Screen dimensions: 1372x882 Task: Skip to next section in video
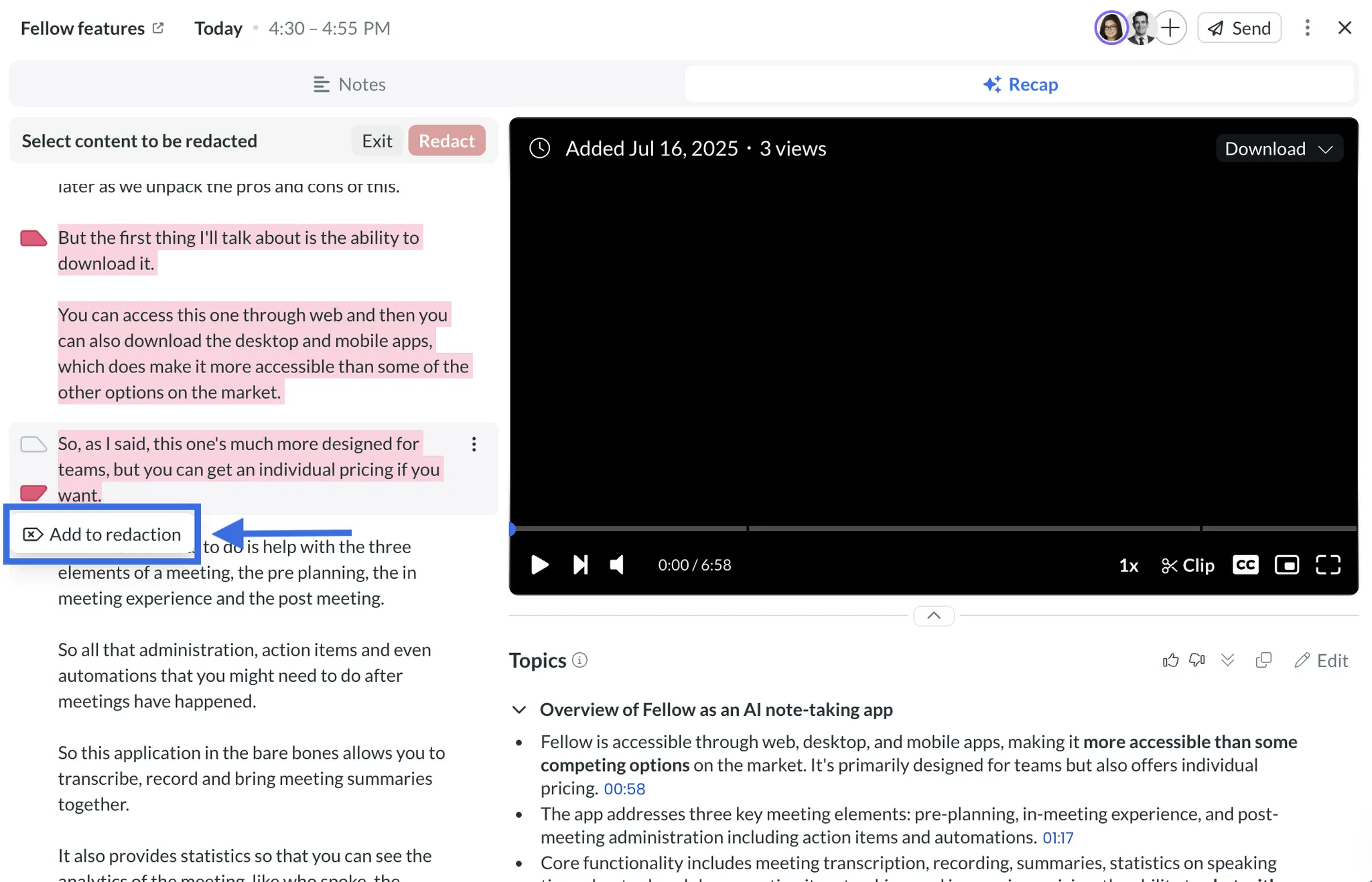(580, 565)
